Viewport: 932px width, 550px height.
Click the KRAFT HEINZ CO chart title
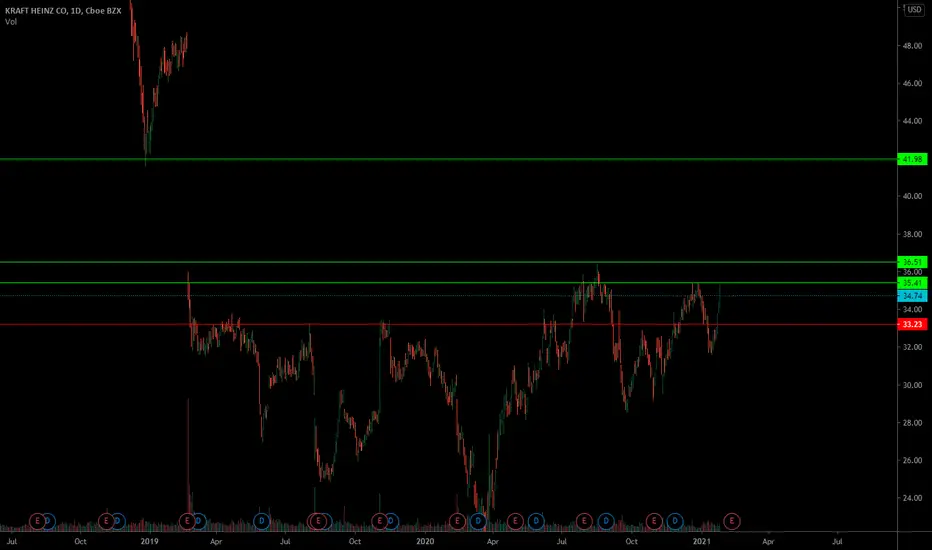[x=63, y=11]
